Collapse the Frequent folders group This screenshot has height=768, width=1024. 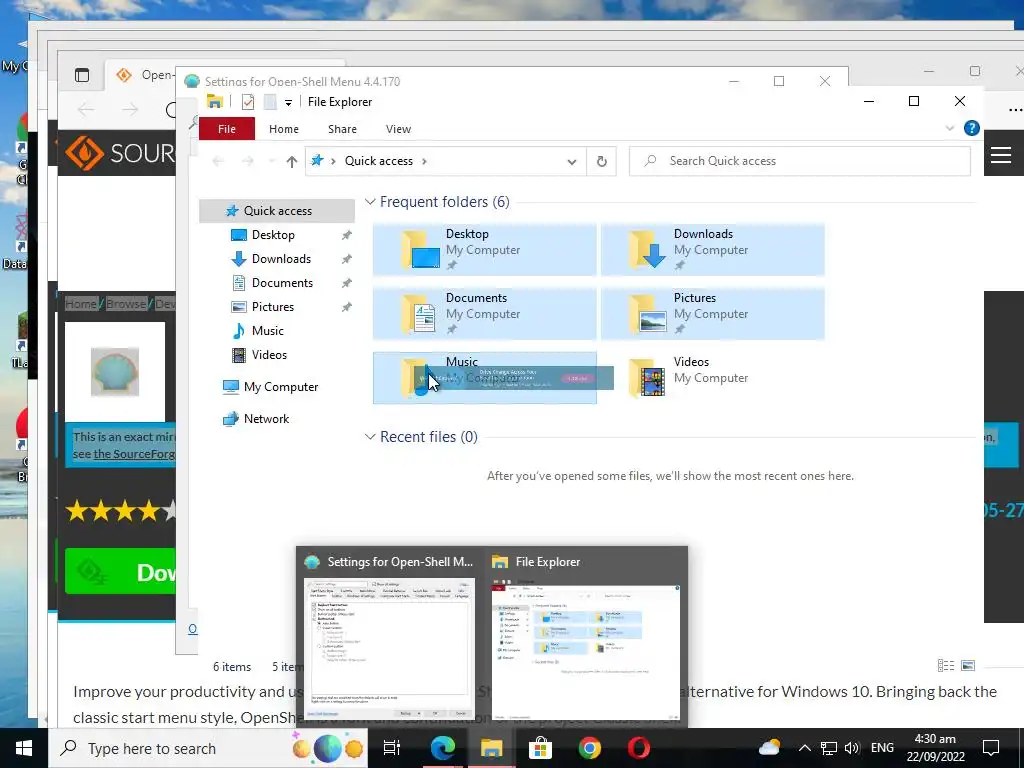pos(370,202)
